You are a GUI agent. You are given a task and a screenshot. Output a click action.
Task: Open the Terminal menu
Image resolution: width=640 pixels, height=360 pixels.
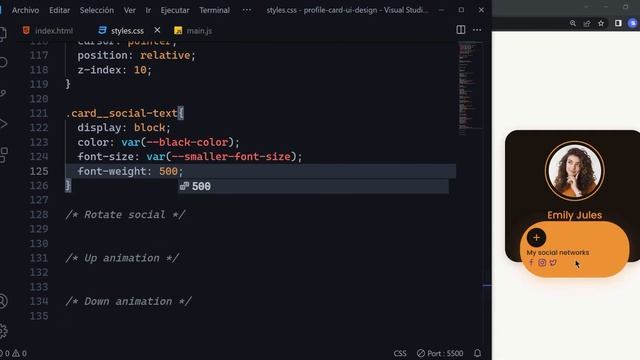tap(214, 10)
